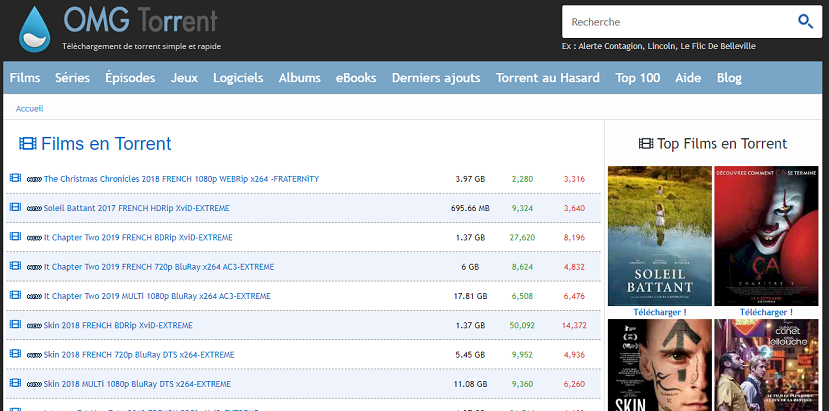Open the Films menu
The width and height of the screenshot is (829, 411).
pyautogui.click(x=25, y=78)
